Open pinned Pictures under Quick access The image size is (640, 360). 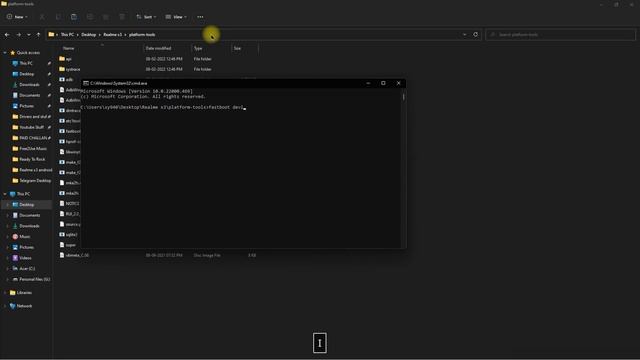click(27, 106)
